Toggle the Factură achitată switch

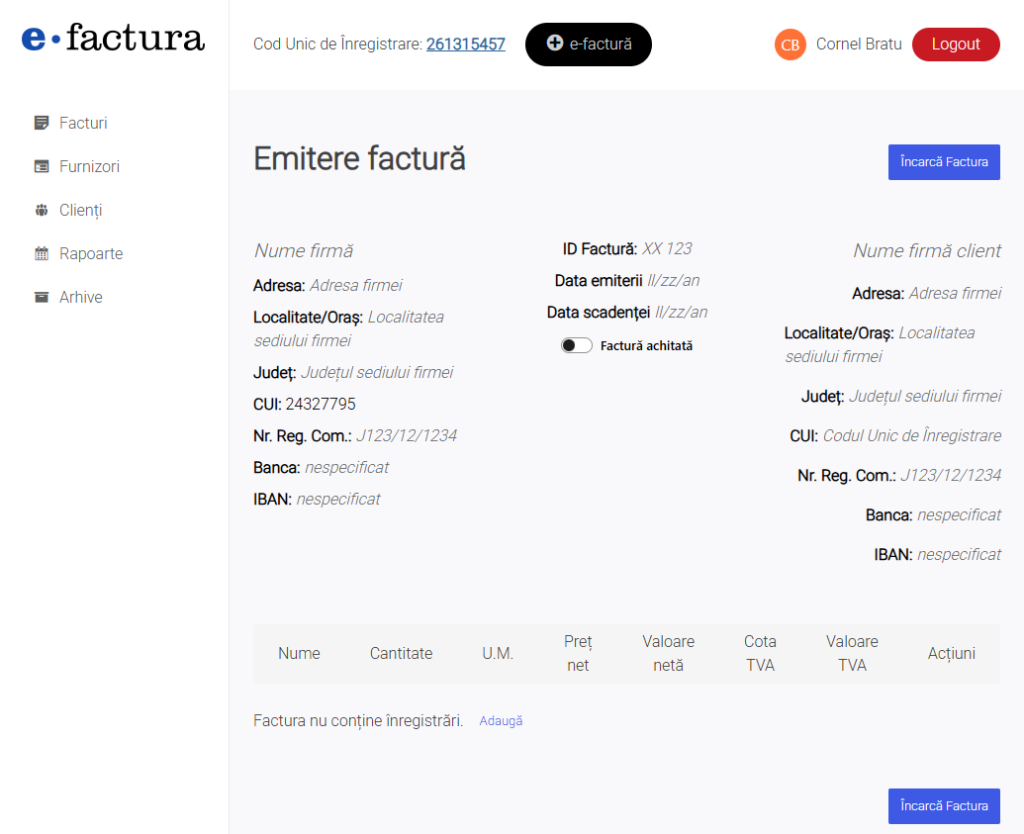(576, 346)
